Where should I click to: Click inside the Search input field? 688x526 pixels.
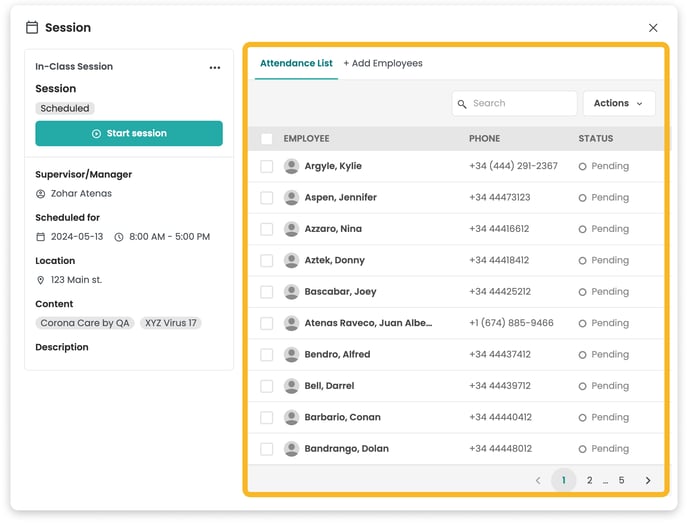pos(514,104)
